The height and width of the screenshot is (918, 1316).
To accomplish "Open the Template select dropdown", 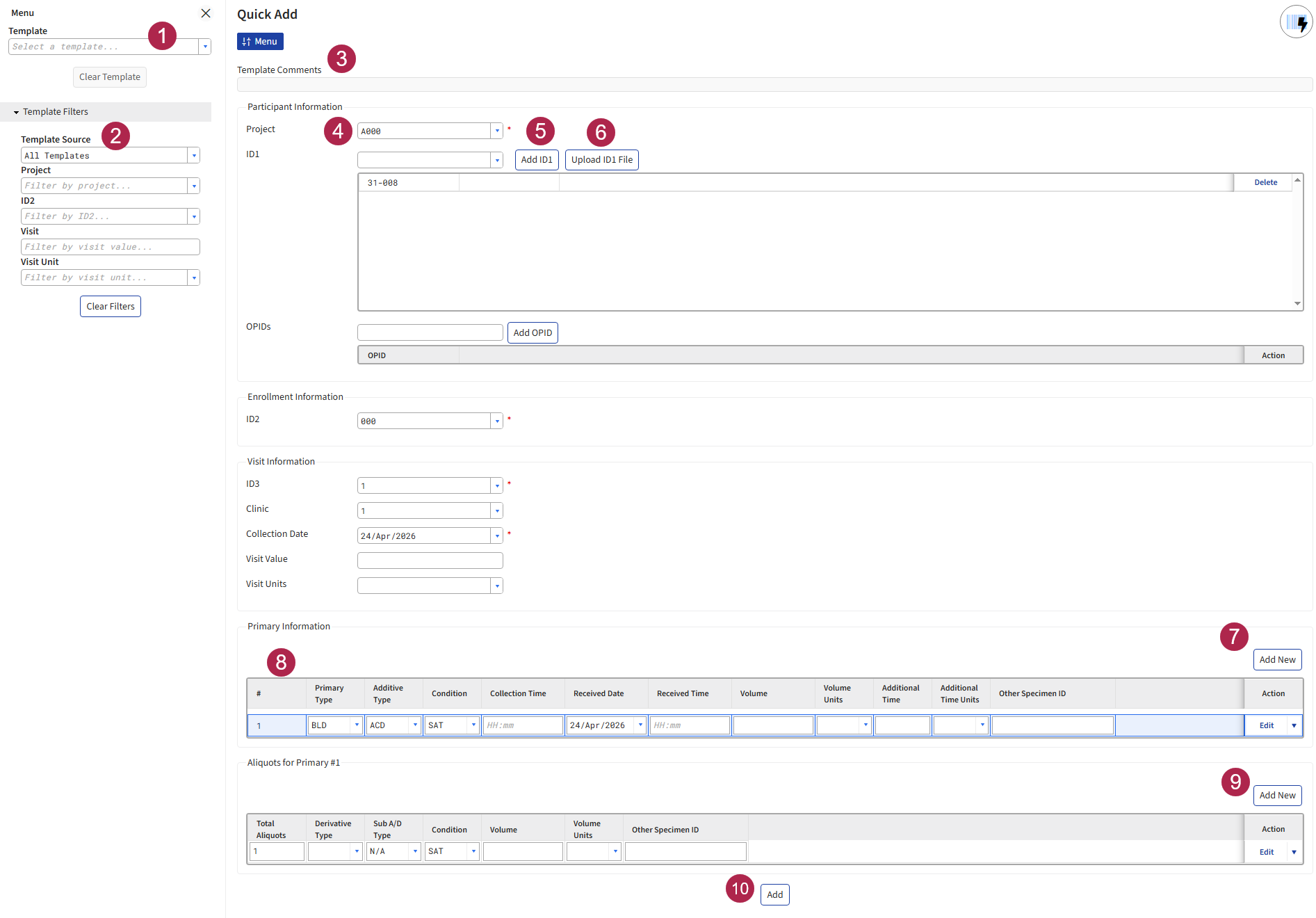I will point(205,47).
